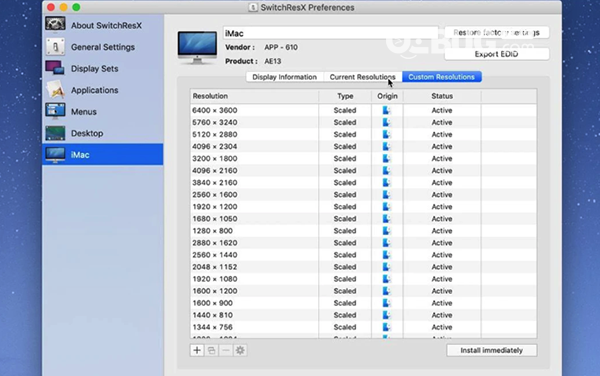600x376 pixels.
Task: Select the 1680 × 1050 resolution row
Action: point(364,219)
